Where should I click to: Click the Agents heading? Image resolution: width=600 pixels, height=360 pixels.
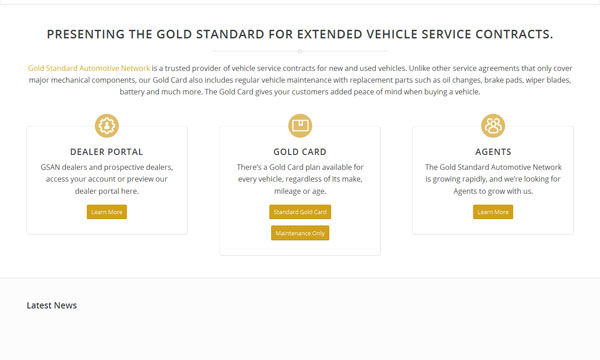point(493,152)
